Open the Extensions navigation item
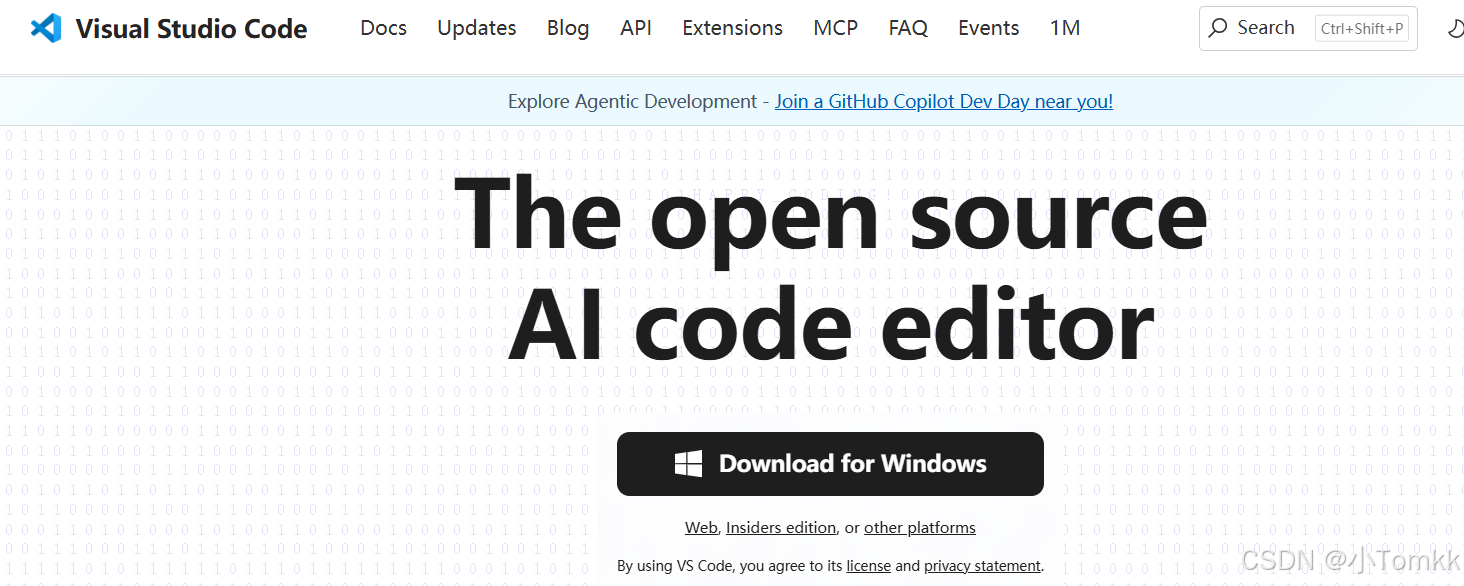This screenshot has width=1464, height=586. coord(733,28)
